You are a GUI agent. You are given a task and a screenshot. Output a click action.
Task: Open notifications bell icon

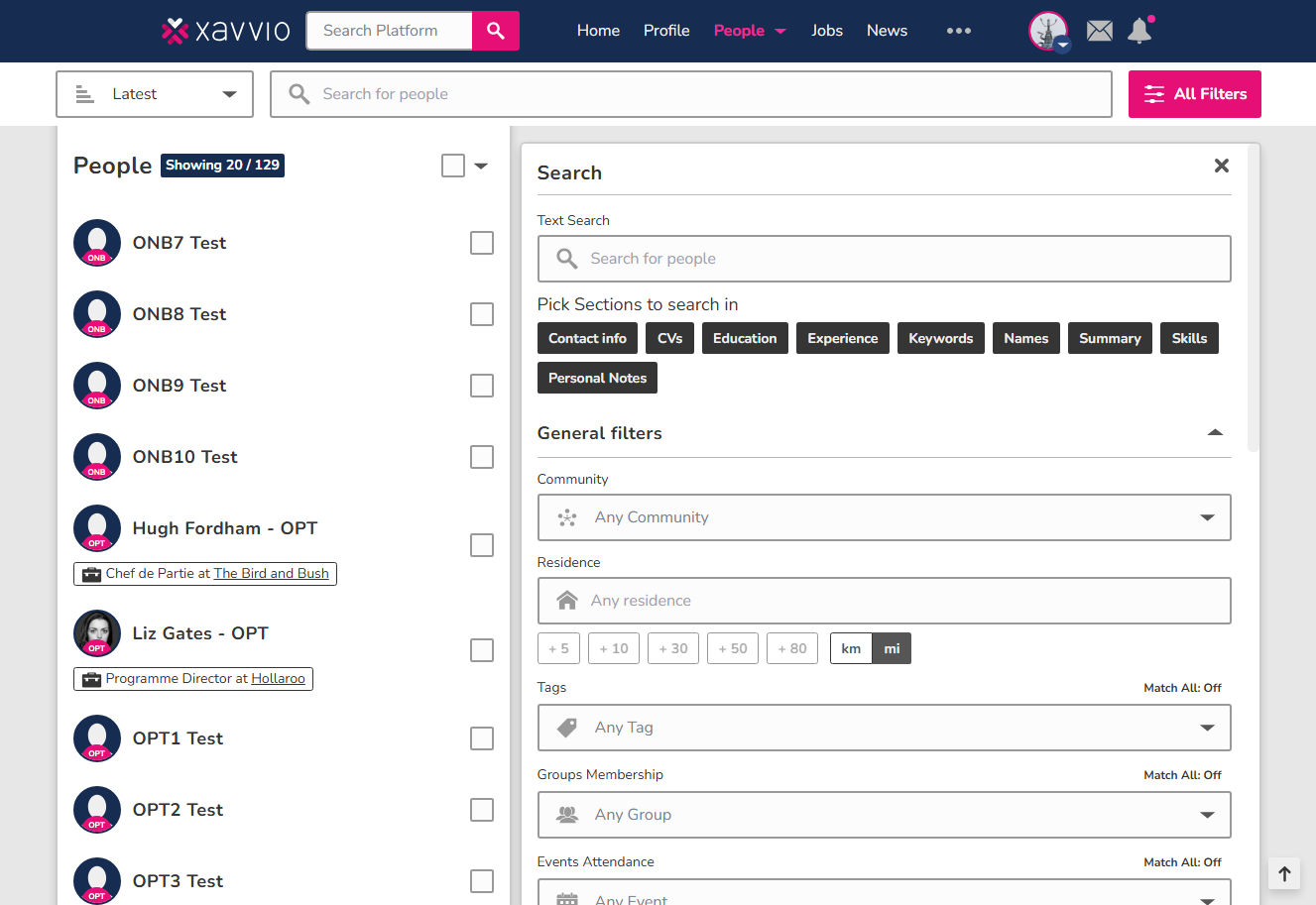[x=1140, y=31]
